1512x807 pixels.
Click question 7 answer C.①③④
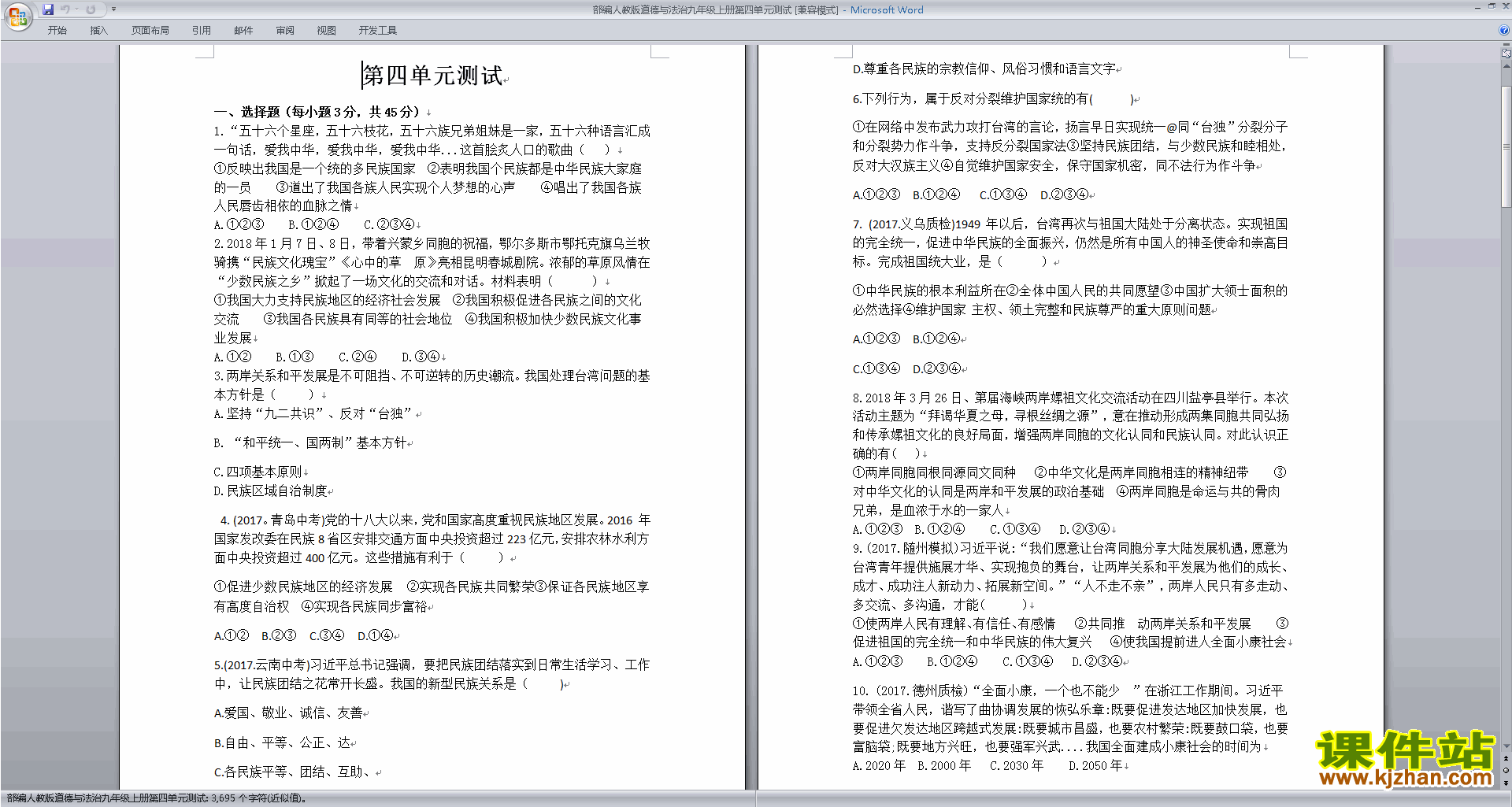876,368
